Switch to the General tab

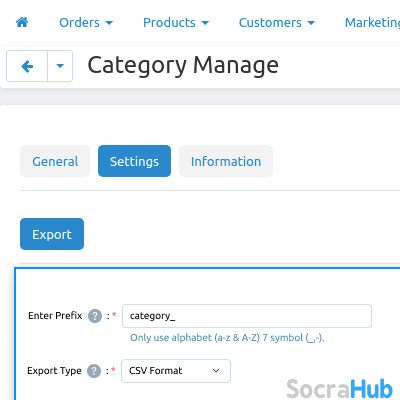(55, 161)
